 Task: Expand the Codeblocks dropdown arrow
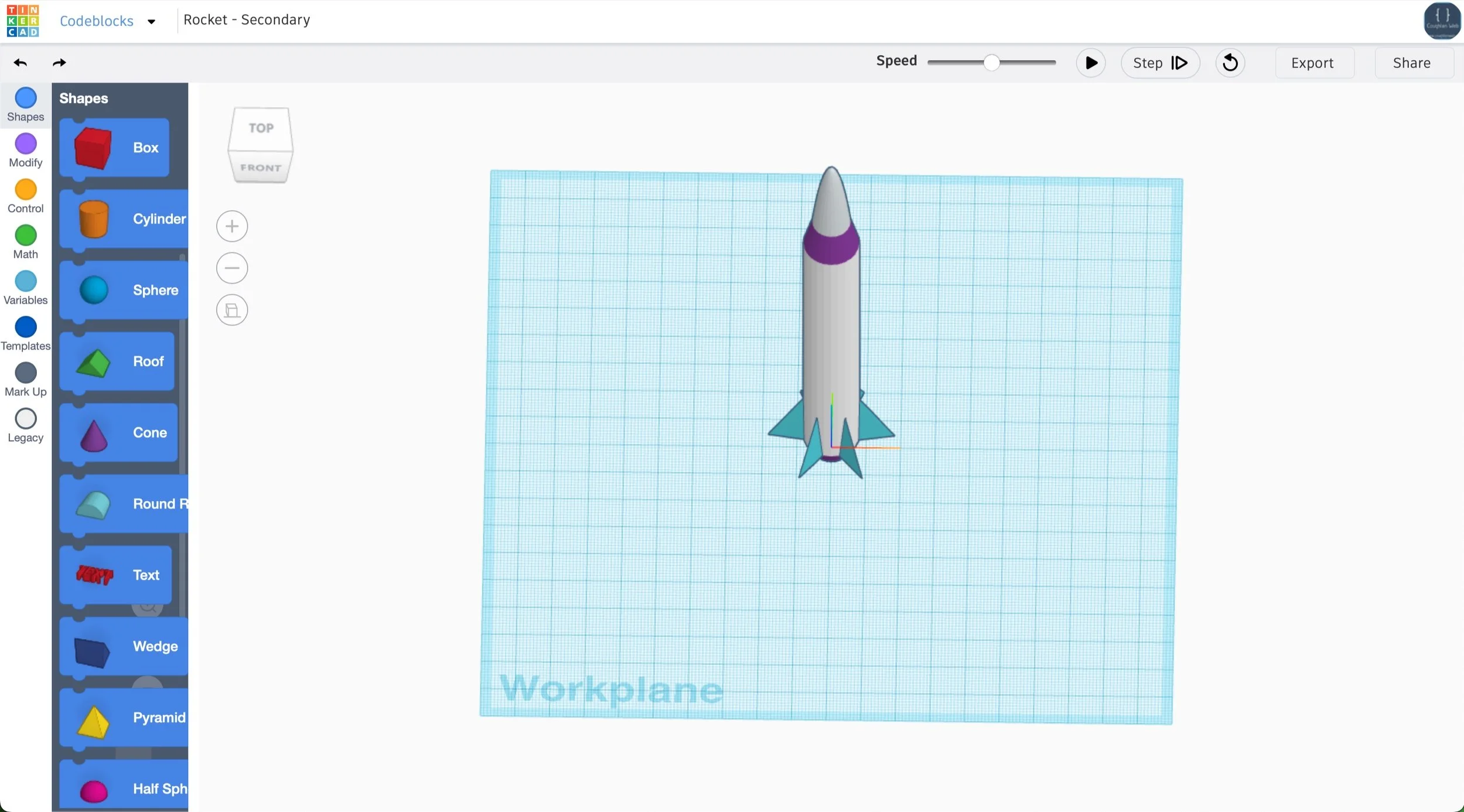151,22
